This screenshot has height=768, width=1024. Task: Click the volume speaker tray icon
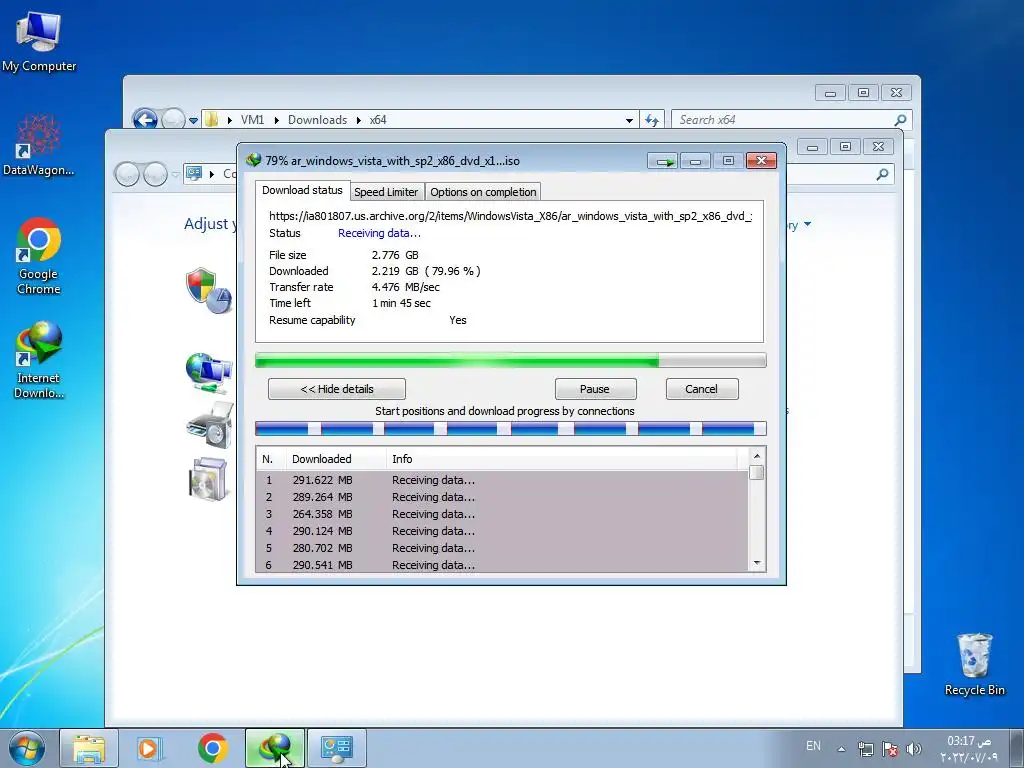click(x=914, y=749)
